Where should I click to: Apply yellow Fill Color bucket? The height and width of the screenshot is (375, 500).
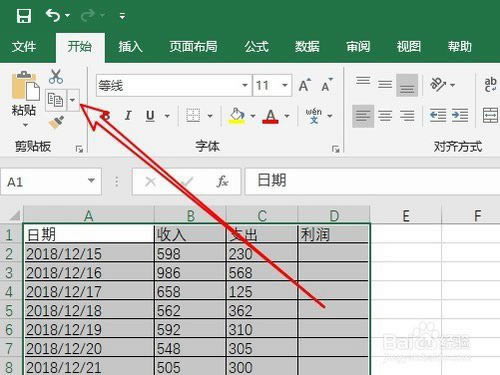tap(237, 116)
